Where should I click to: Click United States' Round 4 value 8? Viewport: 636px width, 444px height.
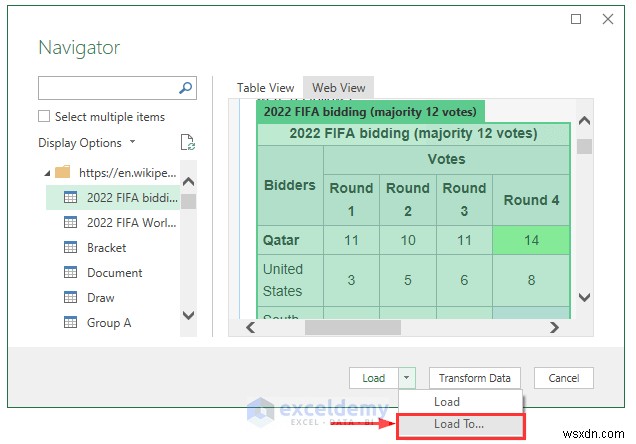click(x=531, y=280)
